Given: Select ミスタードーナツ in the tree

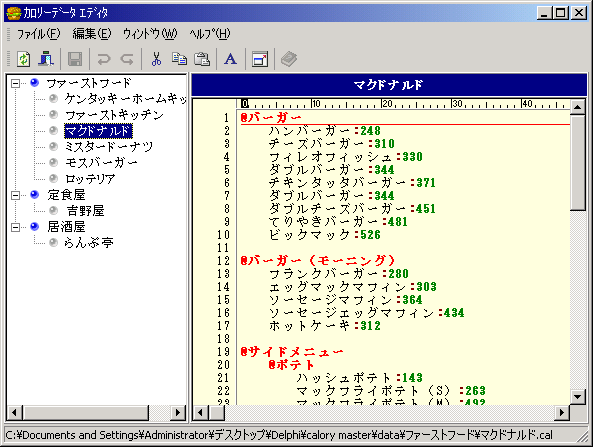Looking at the screenshot, I should click(109, 147).
